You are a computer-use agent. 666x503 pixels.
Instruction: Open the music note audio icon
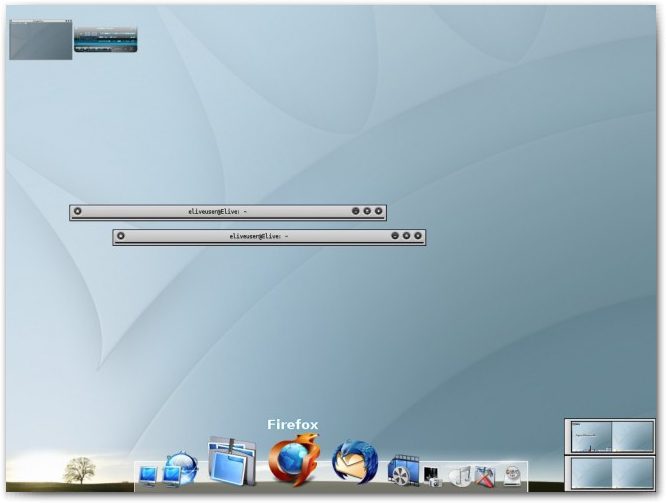[460, 475]
